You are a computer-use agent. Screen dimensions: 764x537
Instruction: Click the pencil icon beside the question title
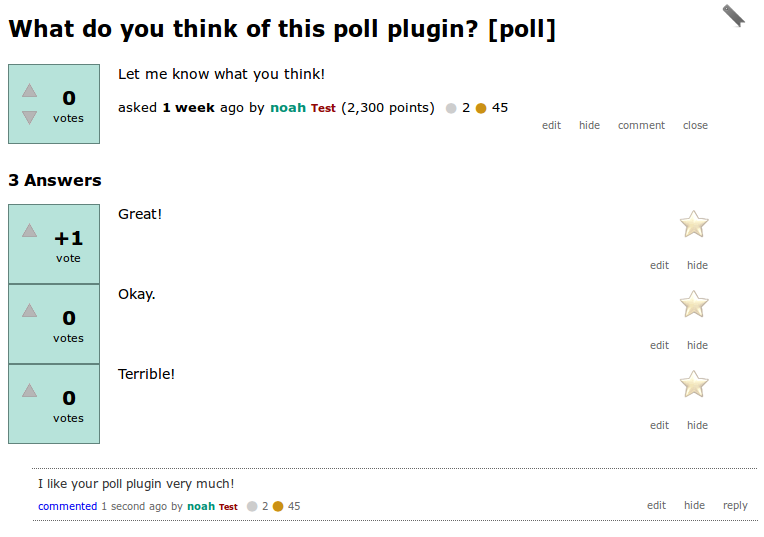pyautogui.click(x=734, y=15)
